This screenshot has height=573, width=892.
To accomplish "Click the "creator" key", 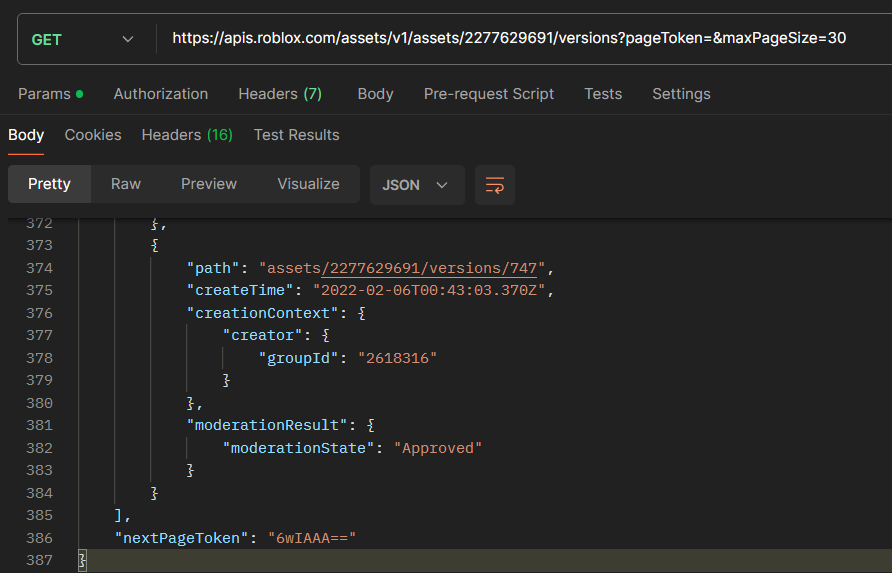I will 262,335.
